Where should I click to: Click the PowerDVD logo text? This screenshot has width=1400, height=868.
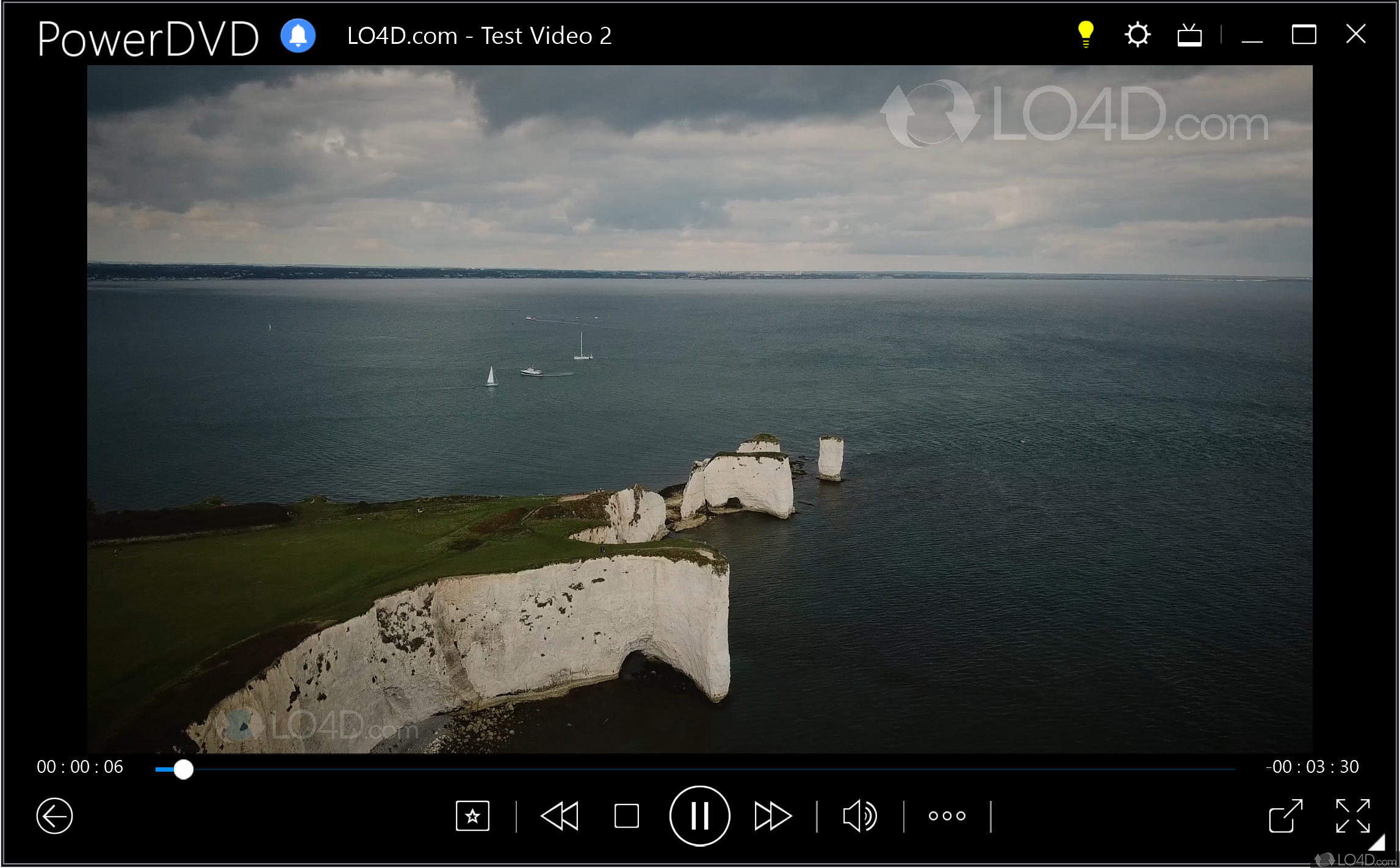[148, 39]
